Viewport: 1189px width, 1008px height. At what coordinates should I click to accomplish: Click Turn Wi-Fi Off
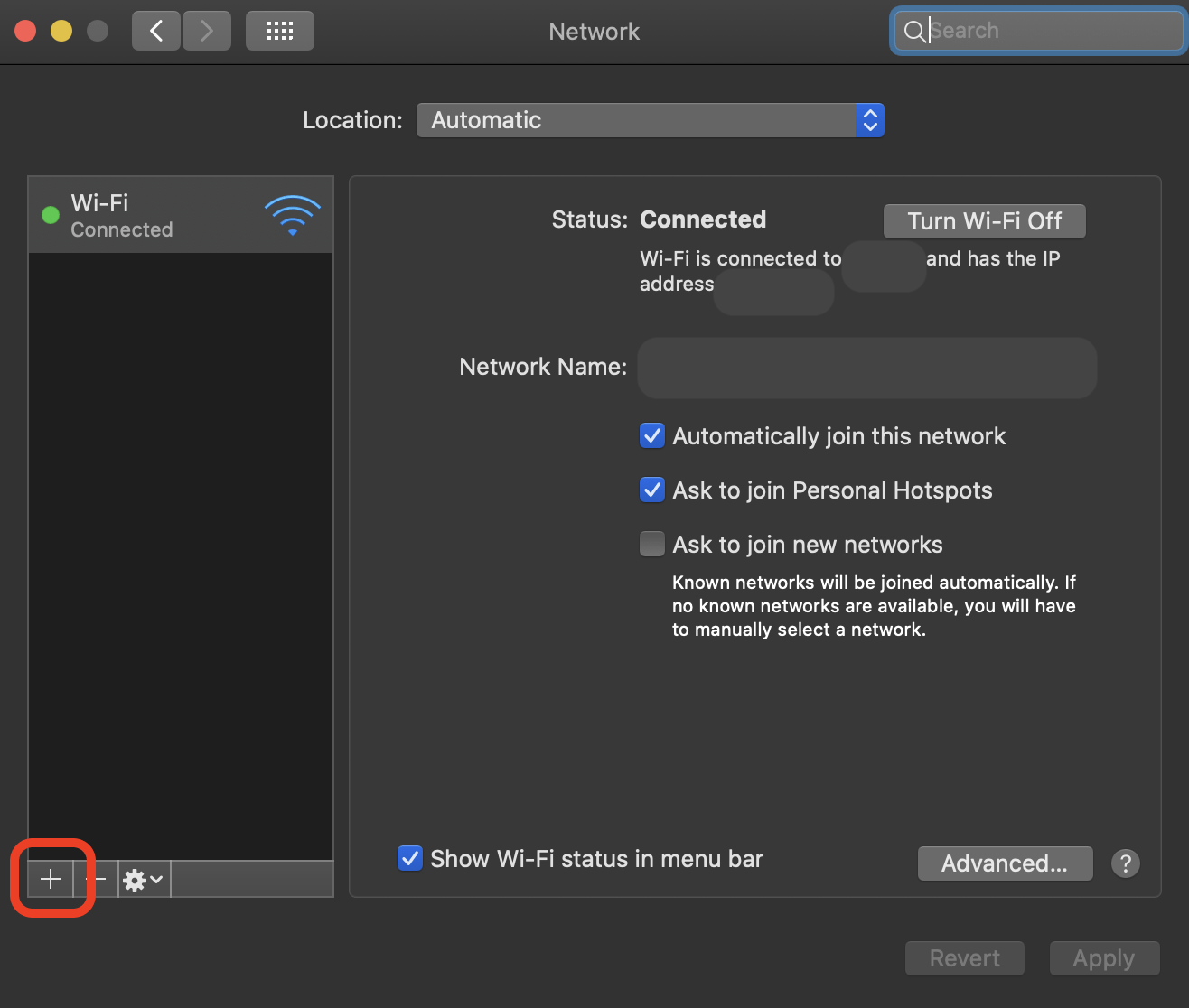pyautogui.click(x=984, y=220)
